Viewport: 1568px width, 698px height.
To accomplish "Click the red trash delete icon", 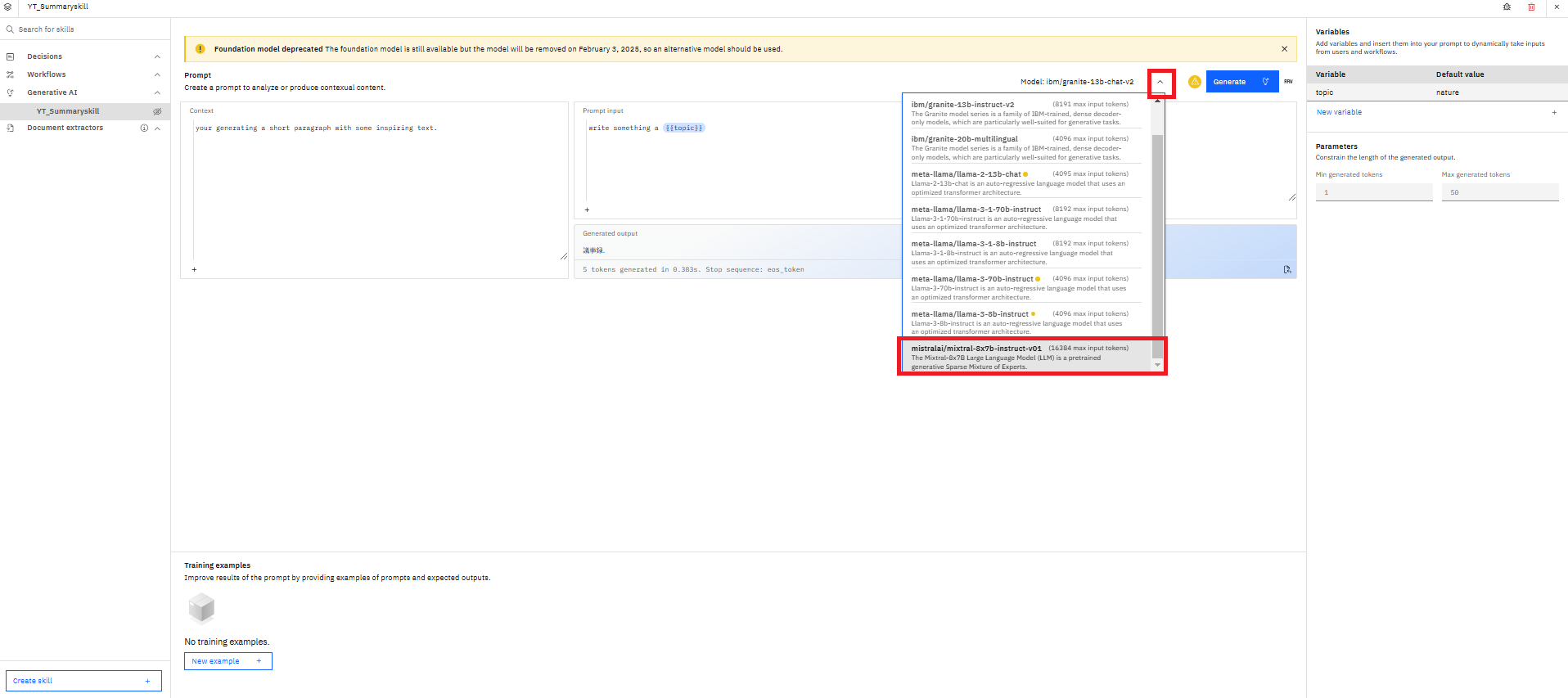I will [x=1531, y=7].
